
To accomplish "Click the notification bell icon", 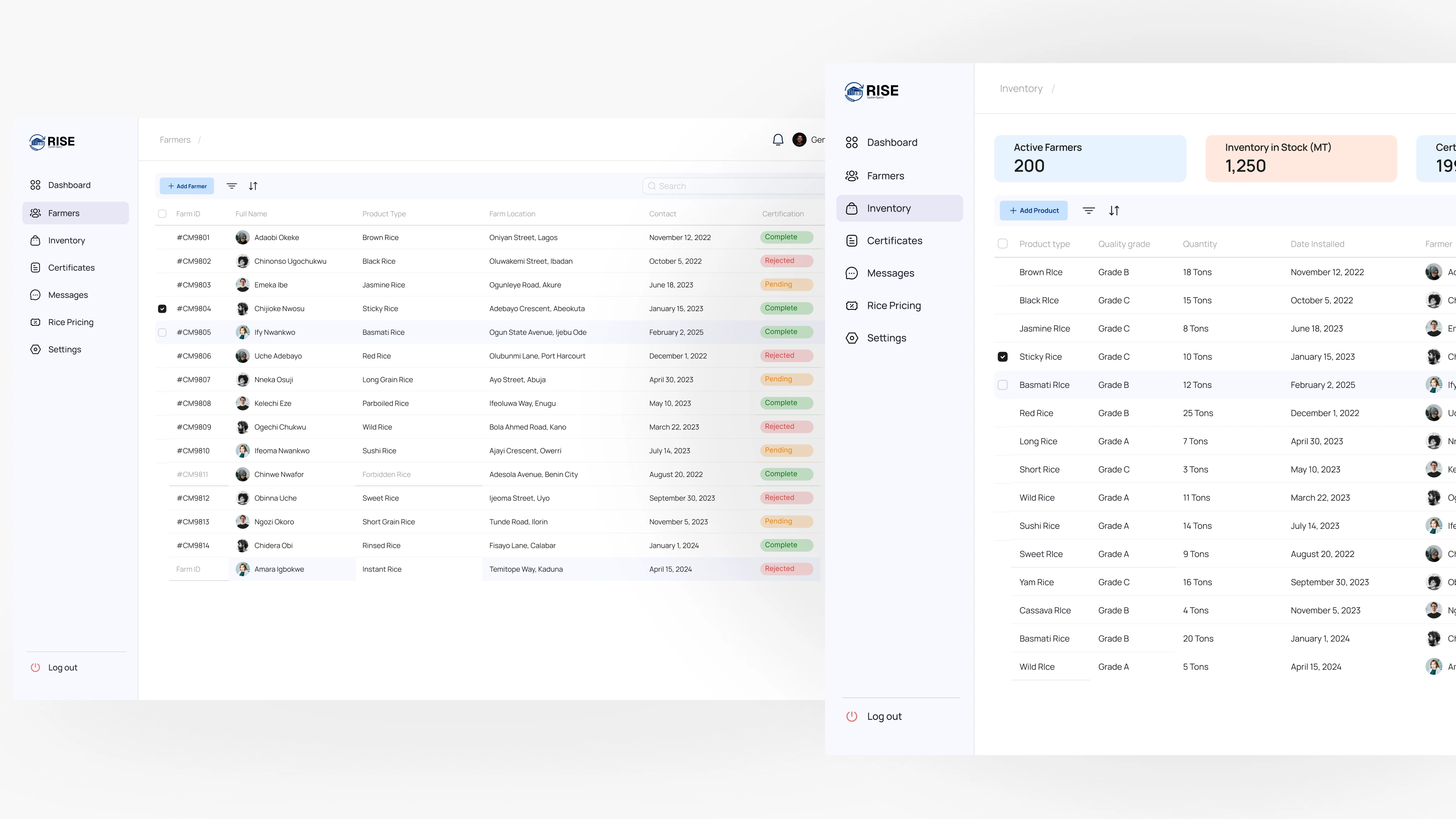I will [x=778, y=140].
